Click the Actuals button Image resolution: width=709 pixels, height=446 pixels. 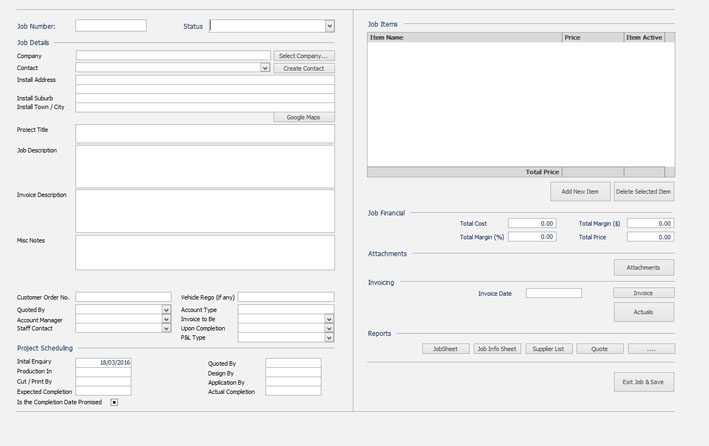click(643, 312)
